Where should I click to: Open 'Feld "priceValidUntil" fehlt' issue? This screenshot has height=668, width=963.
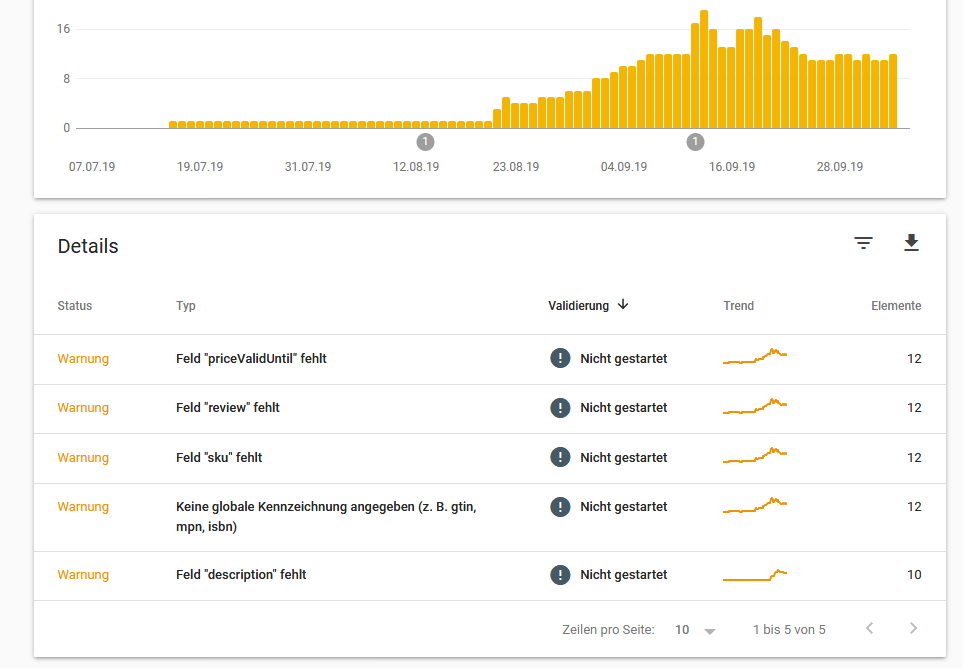click(x=251, y=359)
